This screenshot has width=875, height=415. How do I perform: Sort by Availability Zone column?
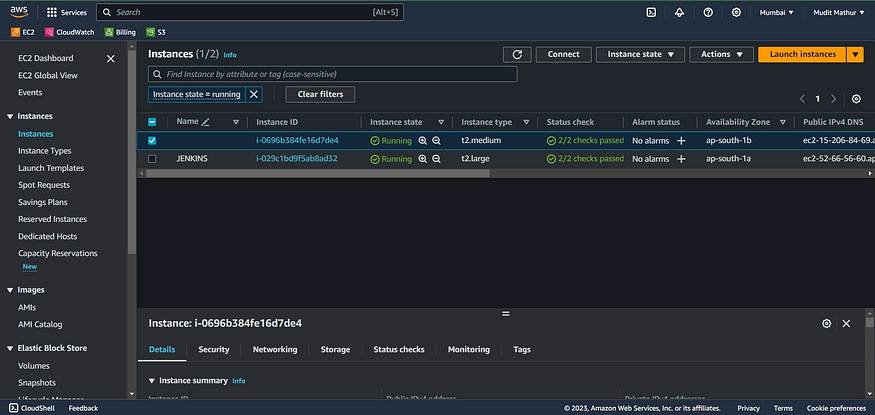[783, 122]
